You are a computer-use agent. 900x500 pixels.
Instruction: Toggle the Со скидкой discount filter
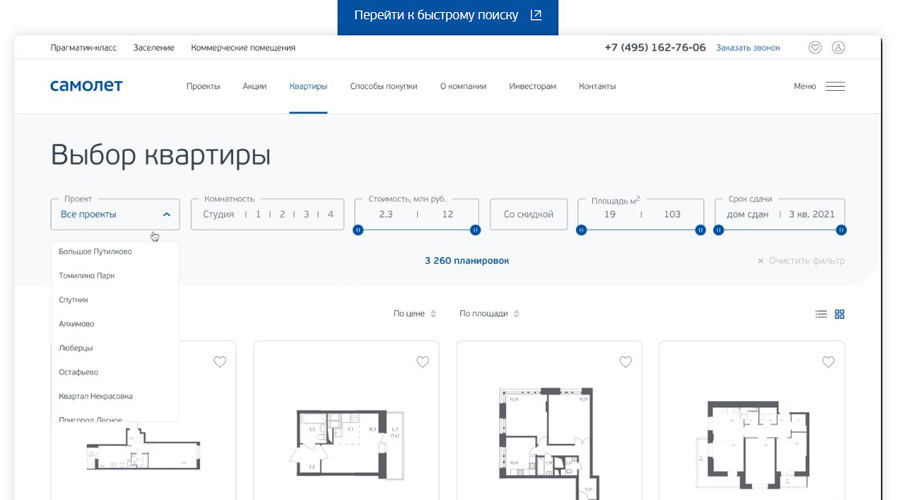(x=529, y=214)
